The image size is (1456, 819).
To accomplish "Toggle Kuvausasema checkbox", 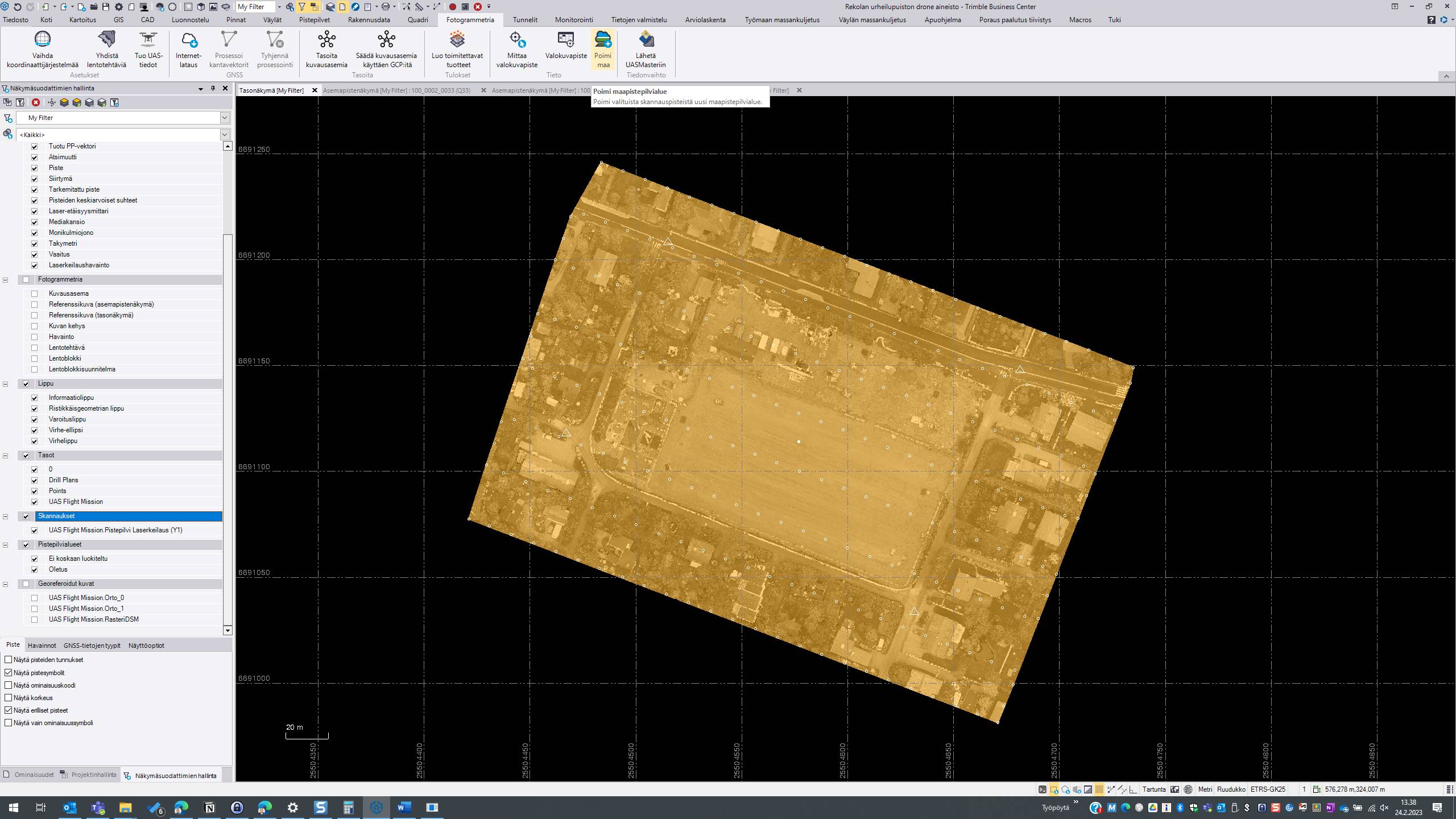I will (x=34, y=294).
